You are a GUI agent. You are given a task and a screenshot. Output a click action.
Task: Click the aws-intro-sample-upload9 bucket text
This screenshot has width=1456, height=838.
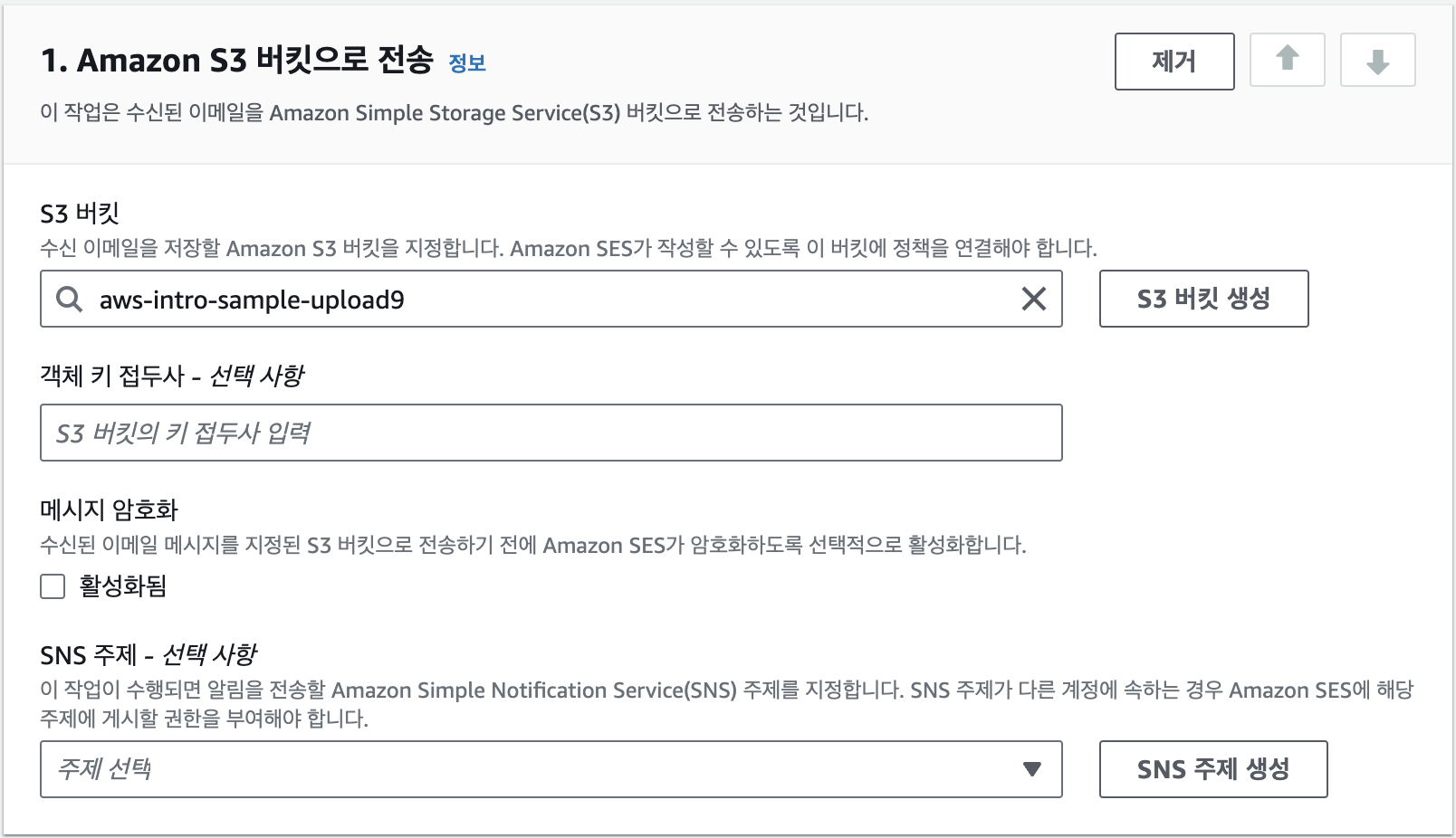pos(252,300)
